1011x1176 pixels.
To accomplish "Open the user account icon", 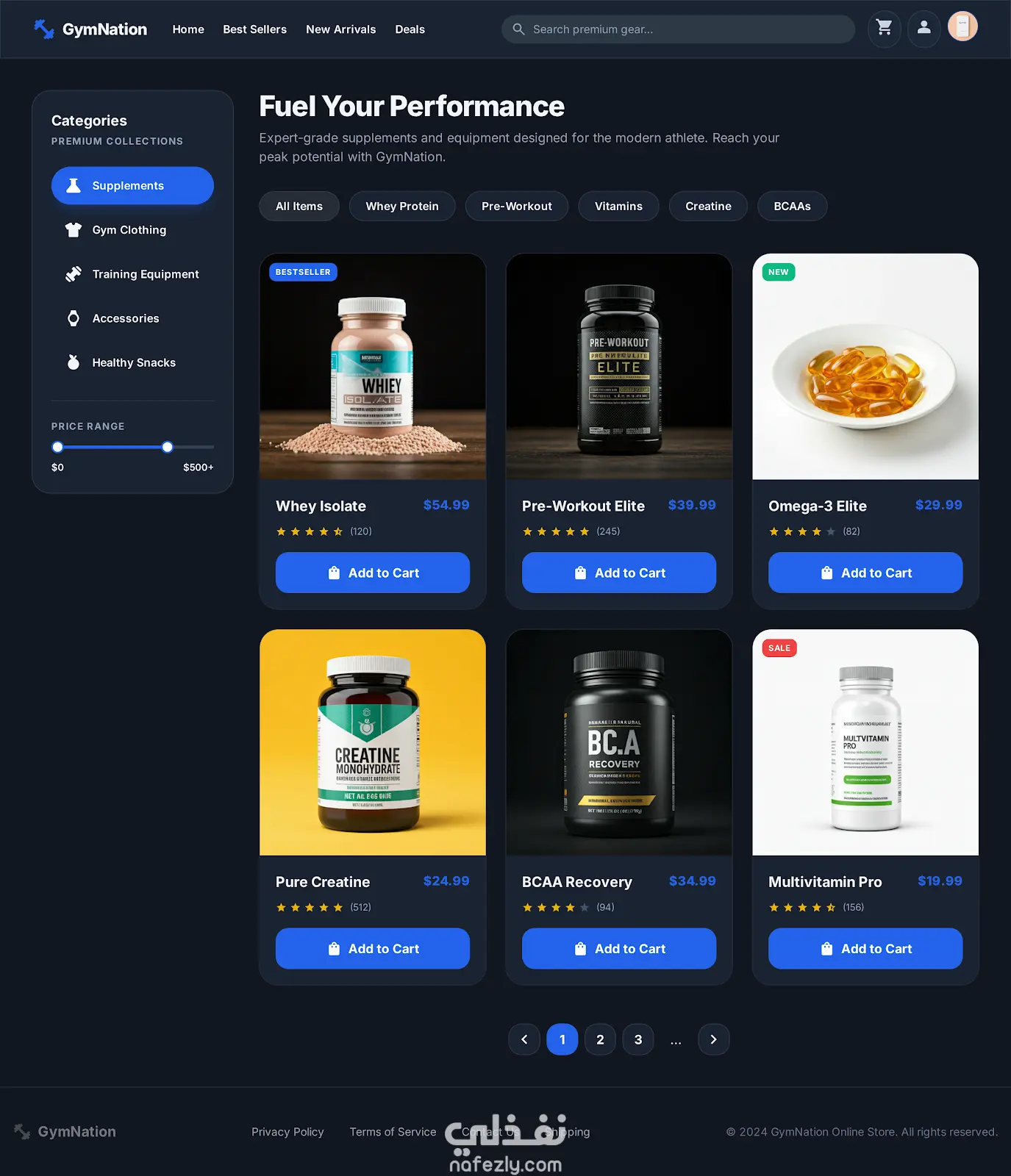I will coord(924,29).
